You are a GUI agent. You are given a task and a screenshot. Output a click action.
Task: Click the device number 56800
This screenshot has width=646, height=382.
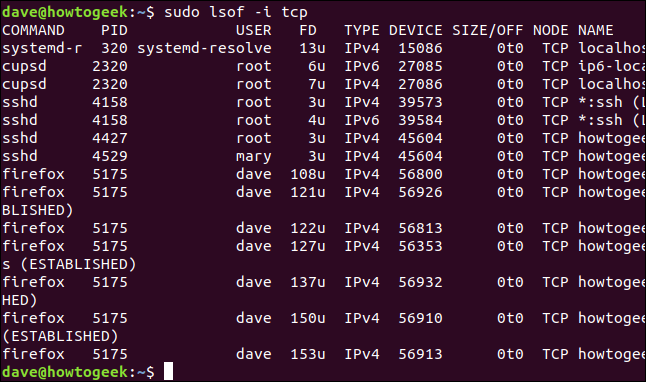pyautogui.click(x=420, y=174)
